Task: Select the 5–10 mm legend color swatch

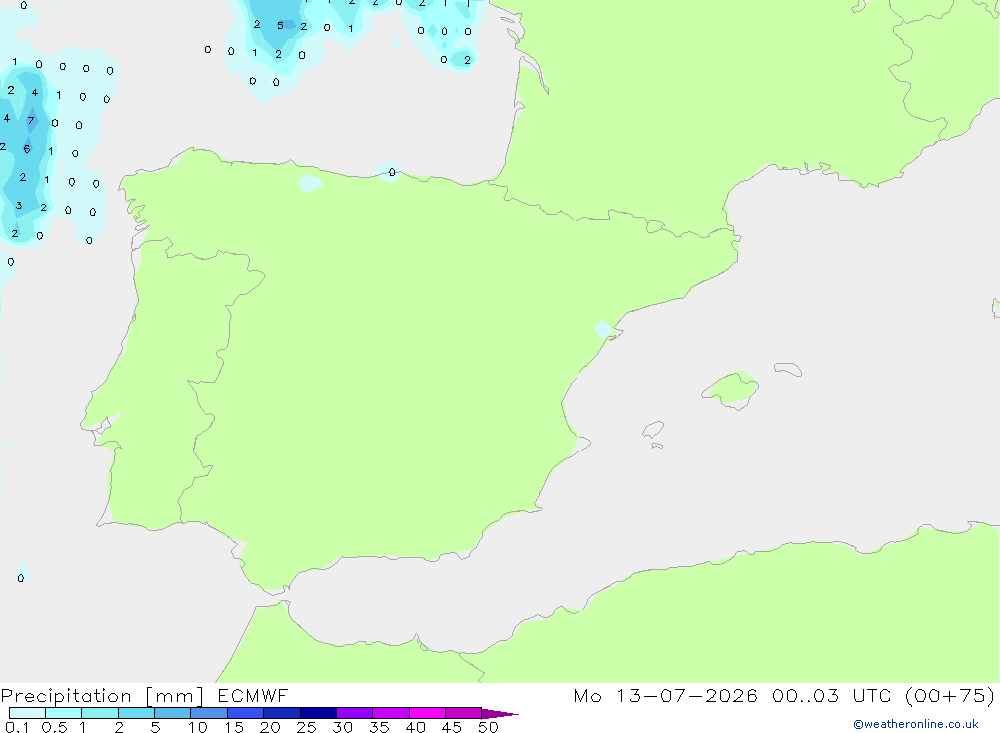Action: coord(173,713)
